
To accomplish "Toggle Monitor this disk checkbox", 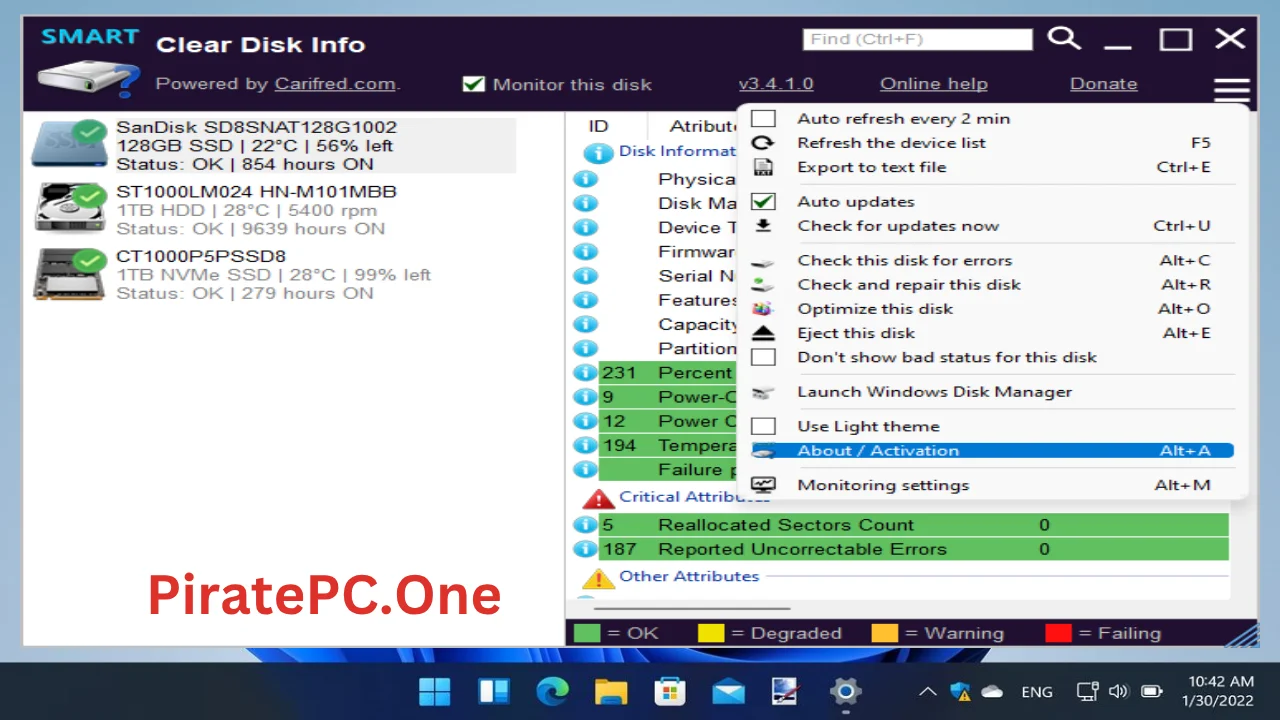I will [x=474, y=84].
